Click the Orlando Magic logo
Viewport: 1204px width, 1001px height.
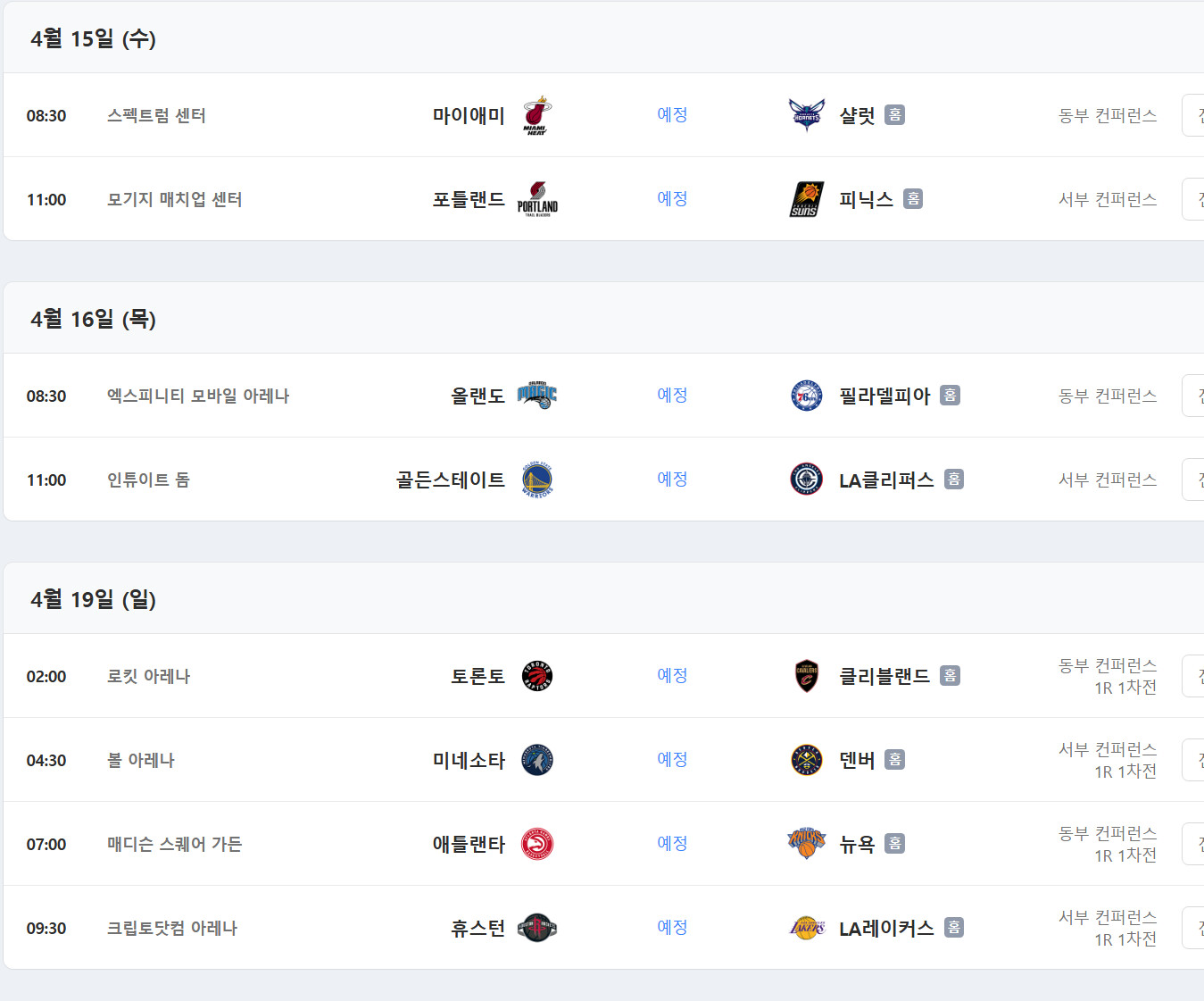tap(537, 396)
